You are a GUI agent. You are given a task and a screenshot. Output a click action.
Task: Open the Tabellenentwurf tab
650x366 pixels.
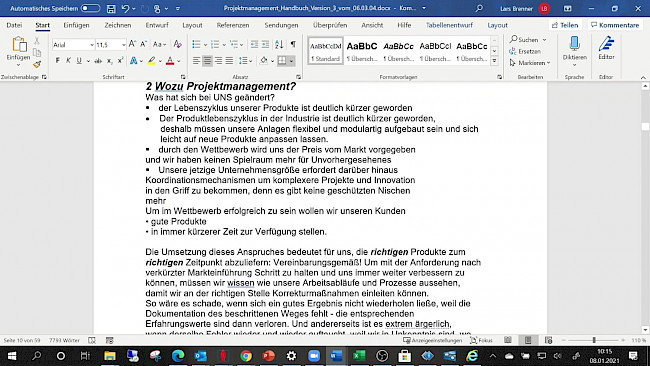(449, 25)
